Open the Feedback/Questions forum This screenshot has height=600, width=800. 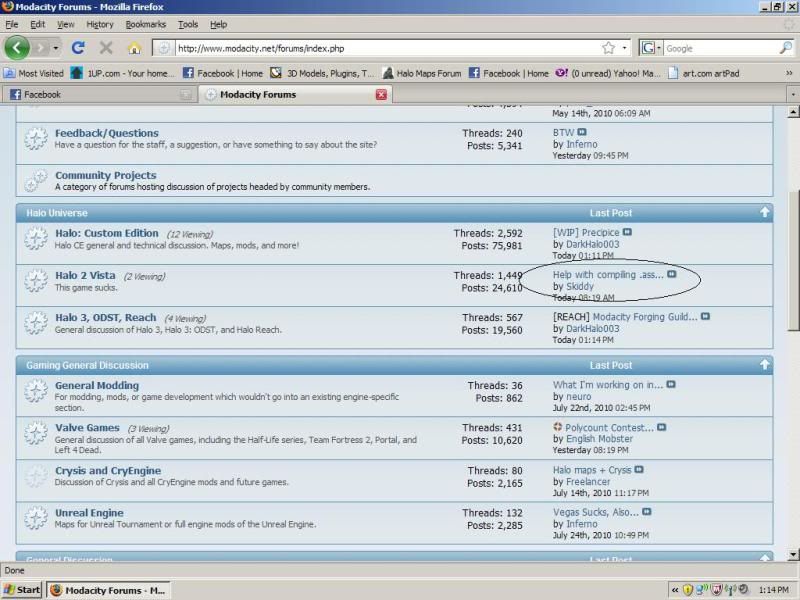[x=107, y=133]
